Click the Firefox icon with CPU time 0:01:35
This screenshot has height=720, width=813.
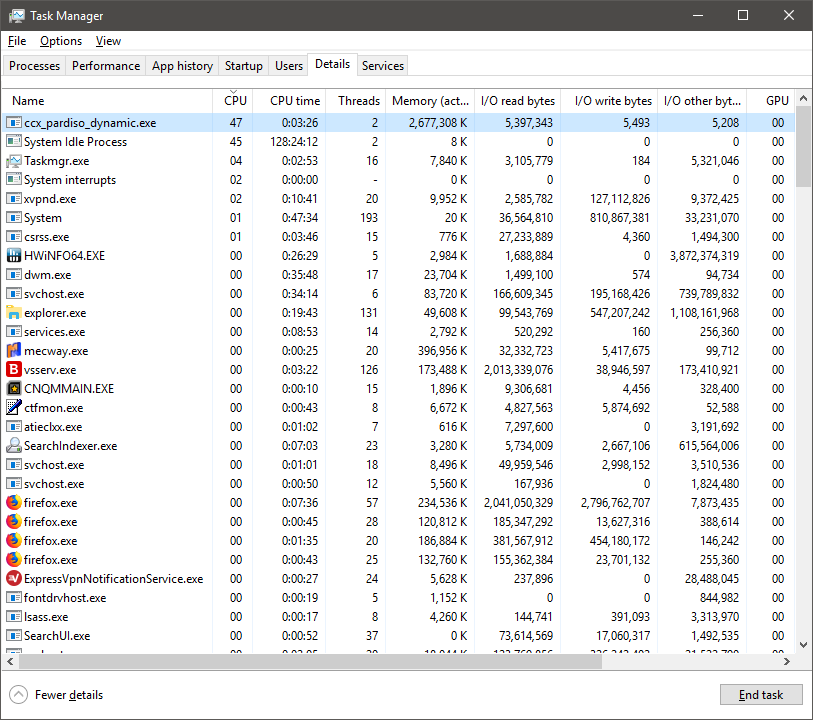click(14, 541)
